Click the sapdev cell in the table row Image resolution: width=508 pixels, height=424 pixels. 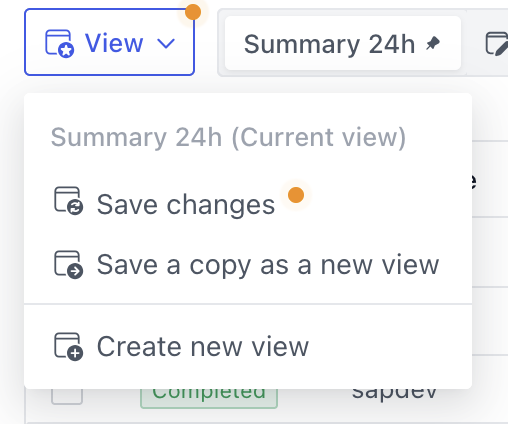click(394, 394)
